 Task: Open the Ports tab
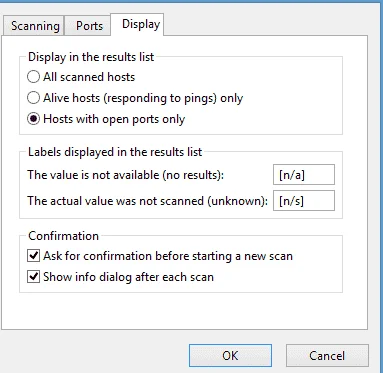[88, 26]
